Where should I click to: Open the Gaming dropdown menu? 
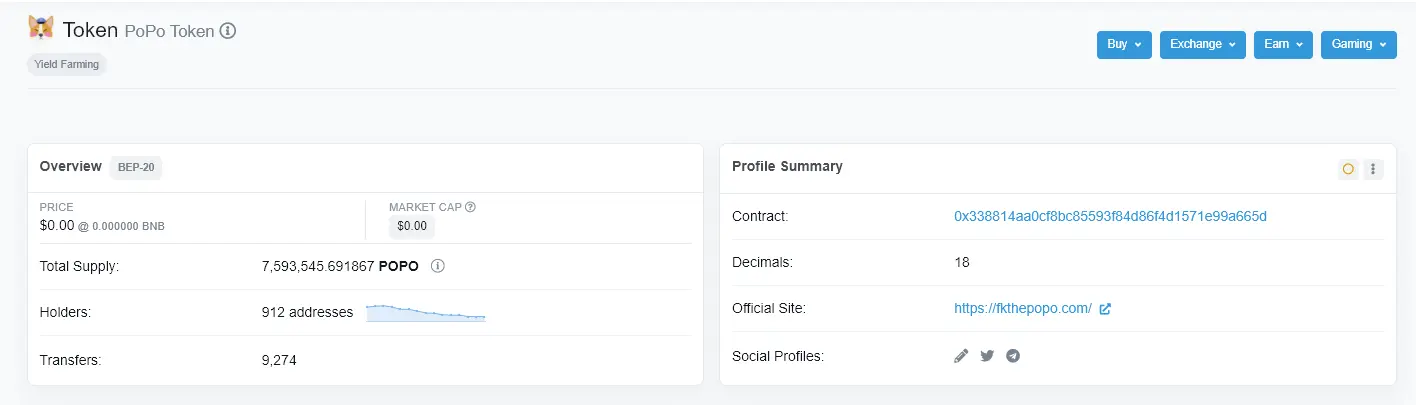tap(1358, 45)
